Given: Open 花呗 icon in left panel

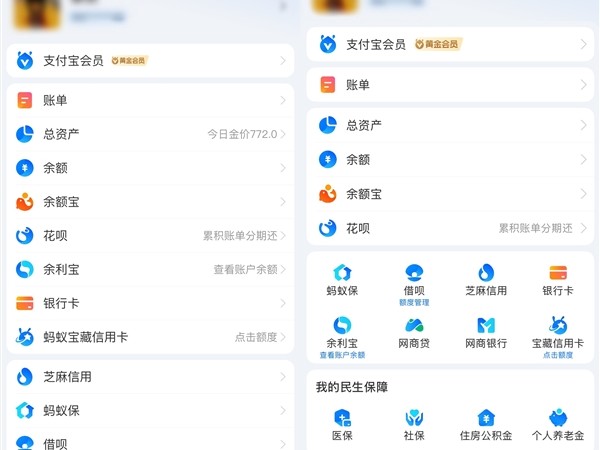Looking at the screenshot, I should pyautogui.click(x=25, y=235).
